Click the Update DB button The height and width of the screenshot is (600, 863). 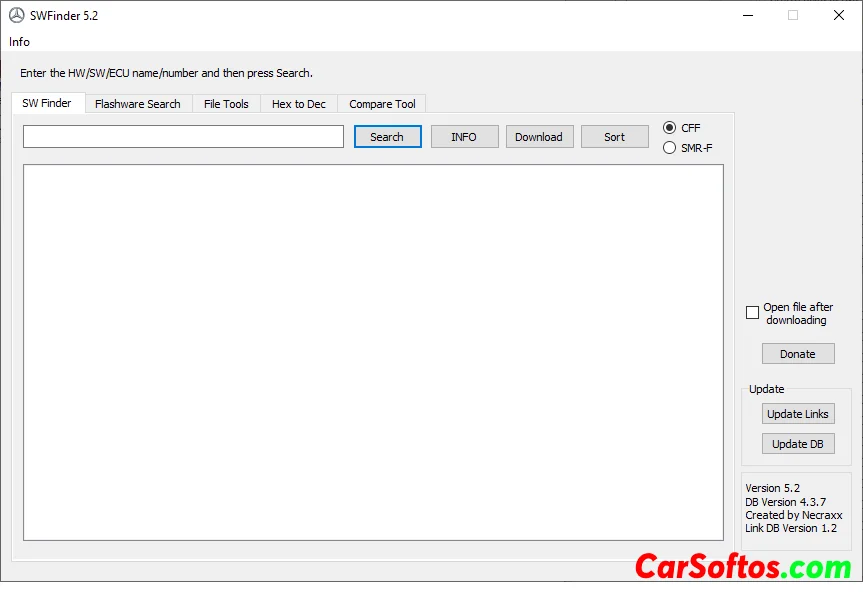tap(797, 444)
